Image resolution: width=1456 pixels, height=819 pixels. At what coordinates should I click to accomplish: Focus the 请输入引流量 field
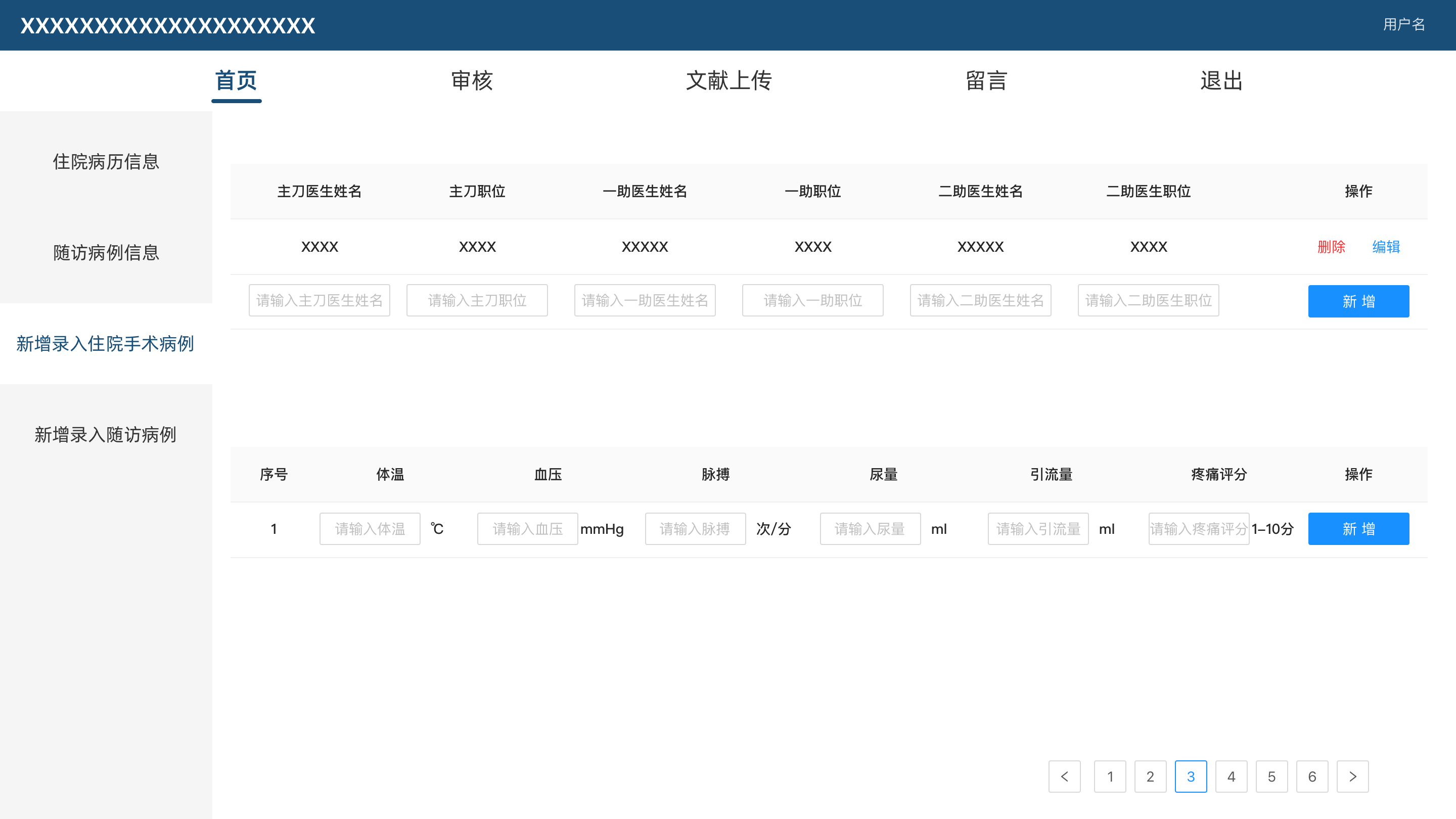click(1038, 529)
